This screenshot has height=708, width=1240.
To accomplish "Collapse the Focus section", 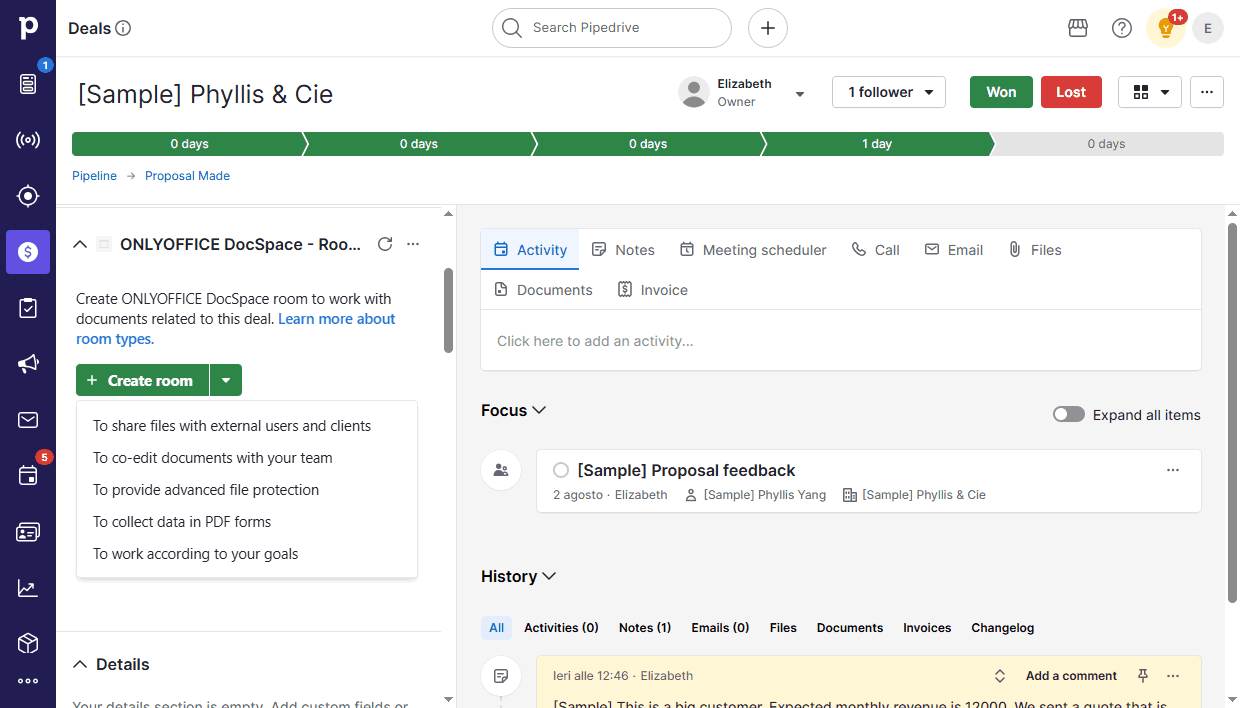I will click(539, 410).
